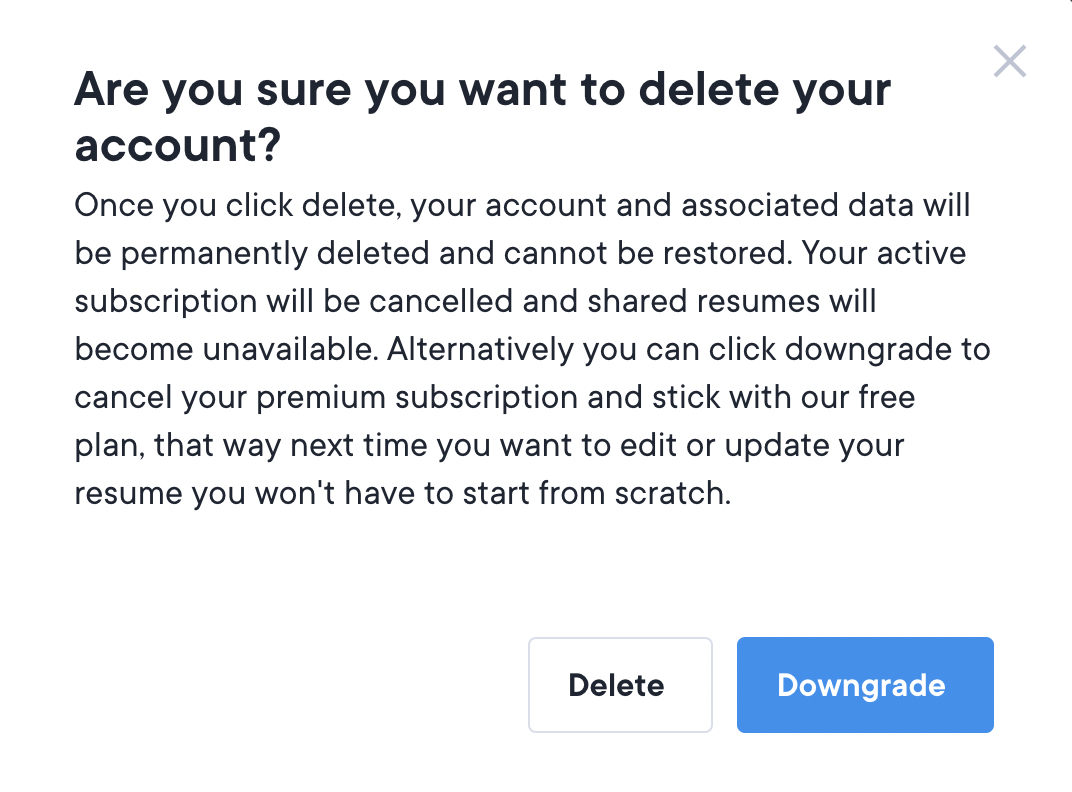Viewport: 1072px width, 792px height.
Task: Choose the blue Downgrade button
Action: click(865, 685)
